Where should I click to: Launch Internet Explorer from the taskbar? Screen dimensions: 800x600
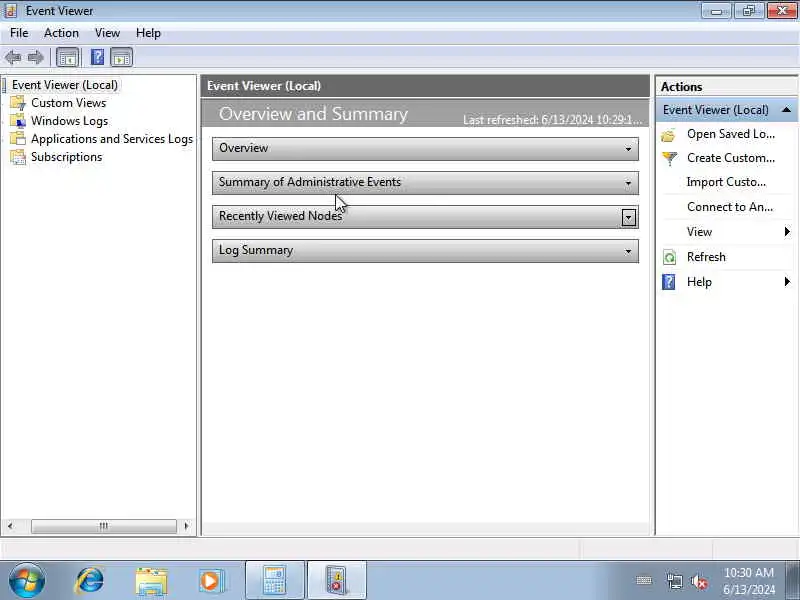(89, 581)
